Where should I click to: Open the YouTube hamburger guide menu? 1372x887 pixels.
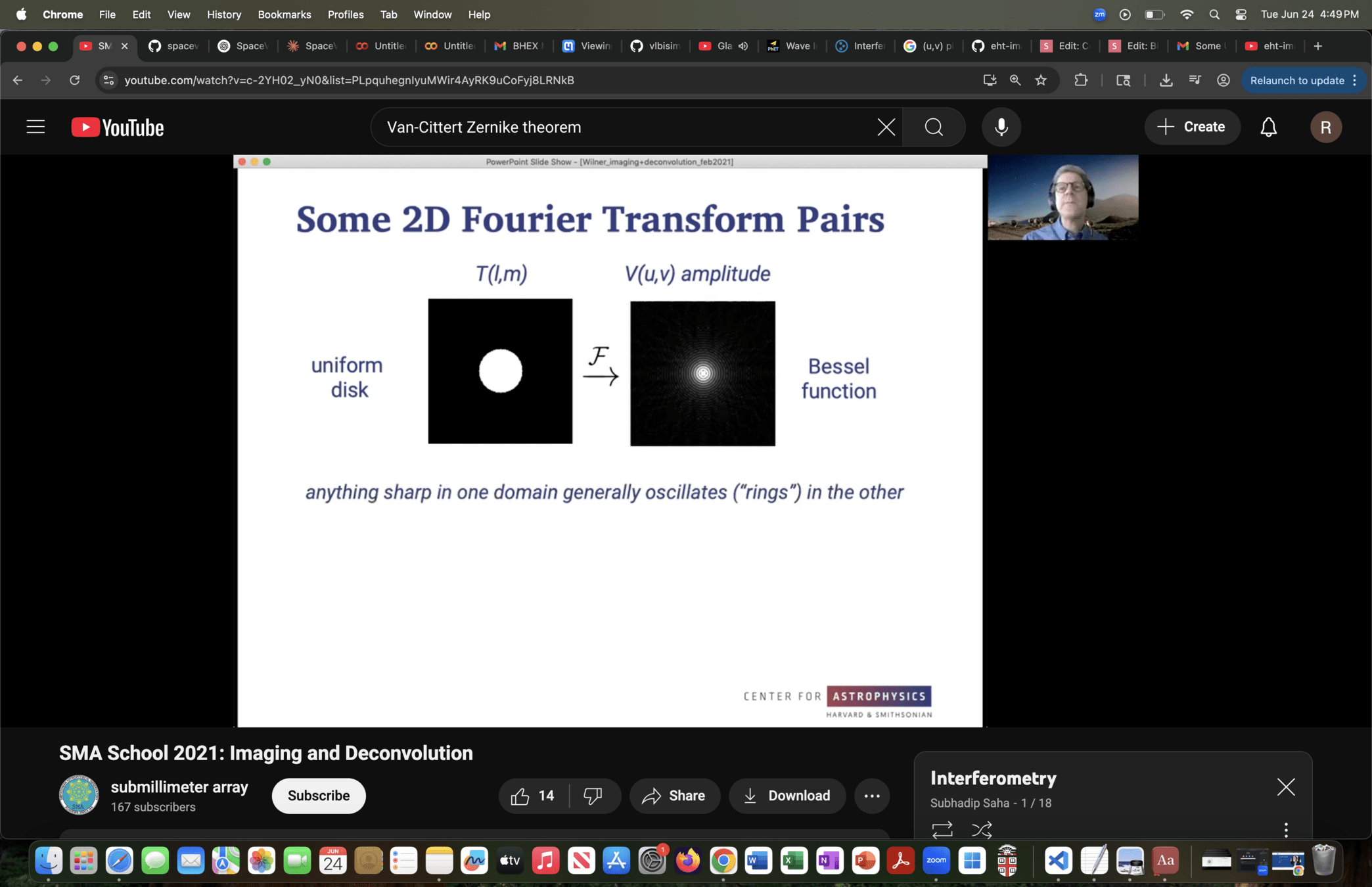pos(35,127)
